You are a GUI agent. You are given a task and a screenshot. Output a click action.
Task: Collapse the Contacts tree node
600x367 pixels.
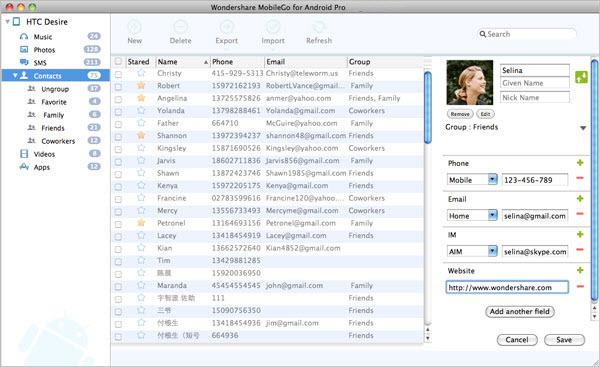pyautogui.click(x=15, y=75)
